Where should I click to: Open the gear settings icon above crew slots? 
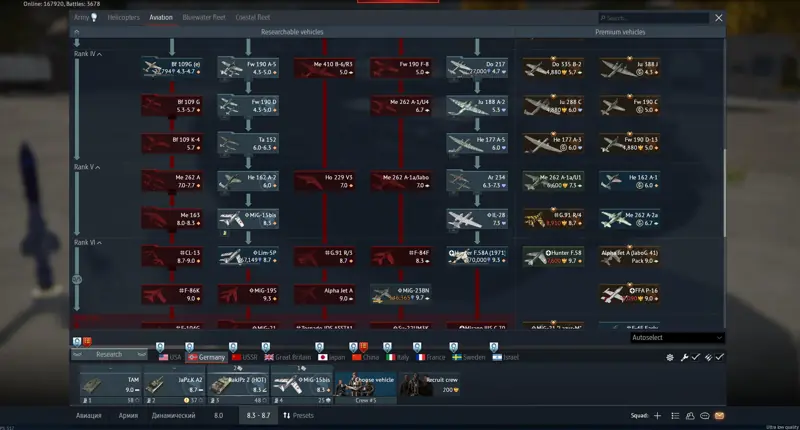point(670,358)
